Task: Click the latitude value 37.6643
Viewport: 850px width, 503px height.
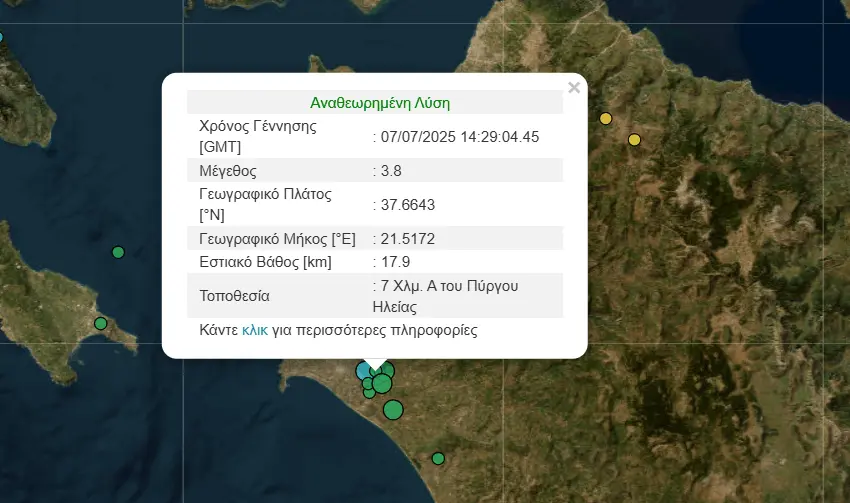Action: pyautogui.click(x=407, y=204)
